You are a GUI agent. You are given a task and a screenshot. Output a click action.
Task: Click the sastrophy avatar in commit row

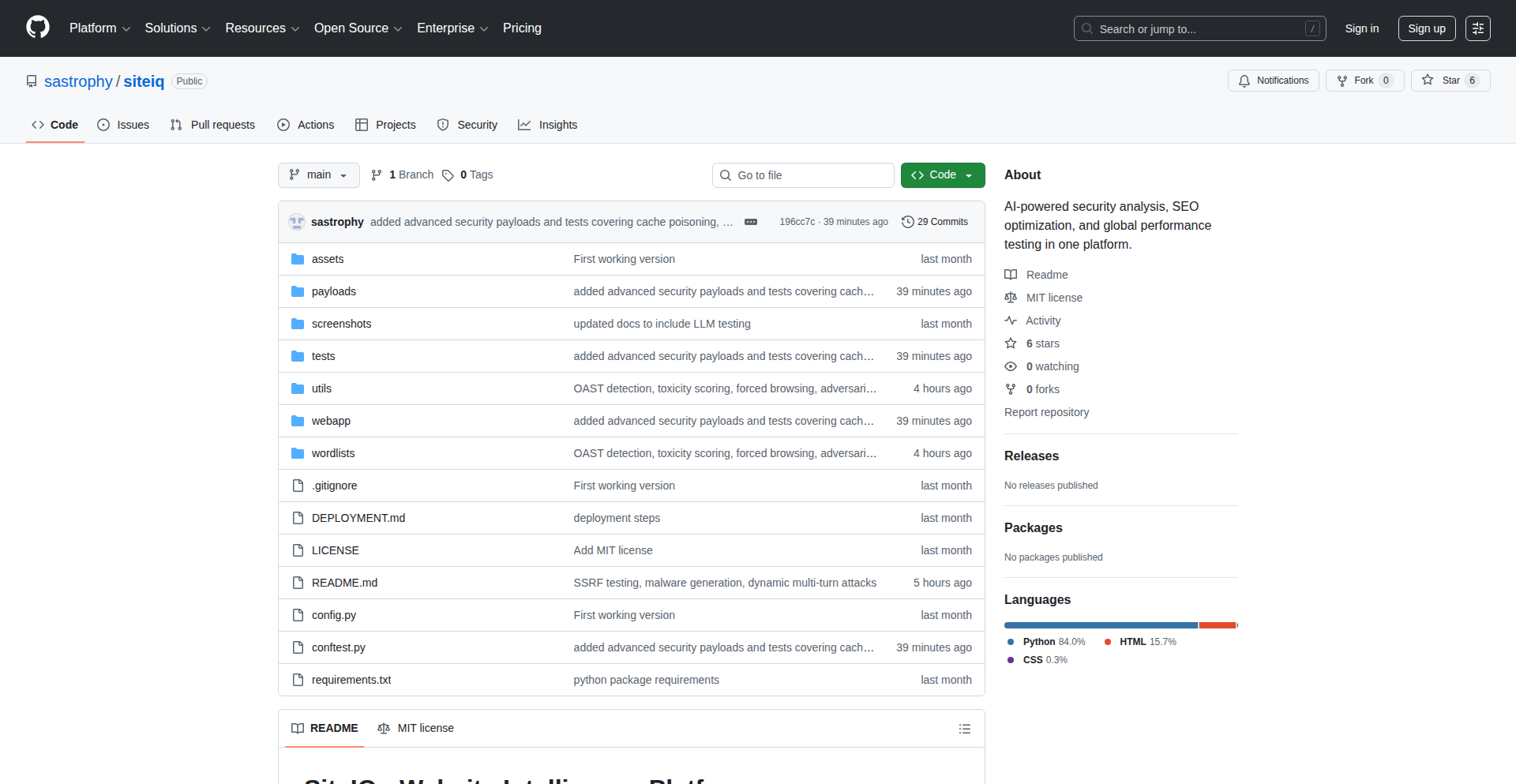click(x=297, y=222)
